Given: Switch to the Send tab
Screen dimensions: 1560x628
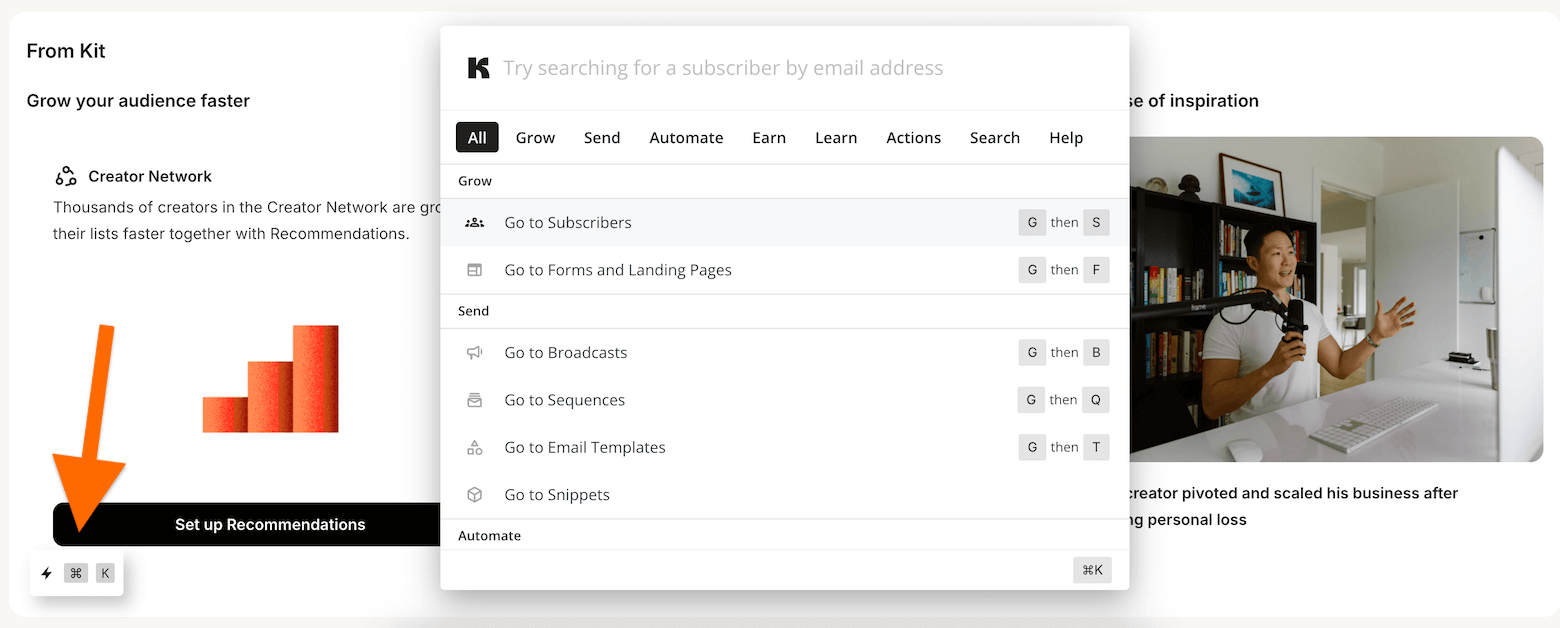Looking at the screenshot, I should [x=602, y=138].
